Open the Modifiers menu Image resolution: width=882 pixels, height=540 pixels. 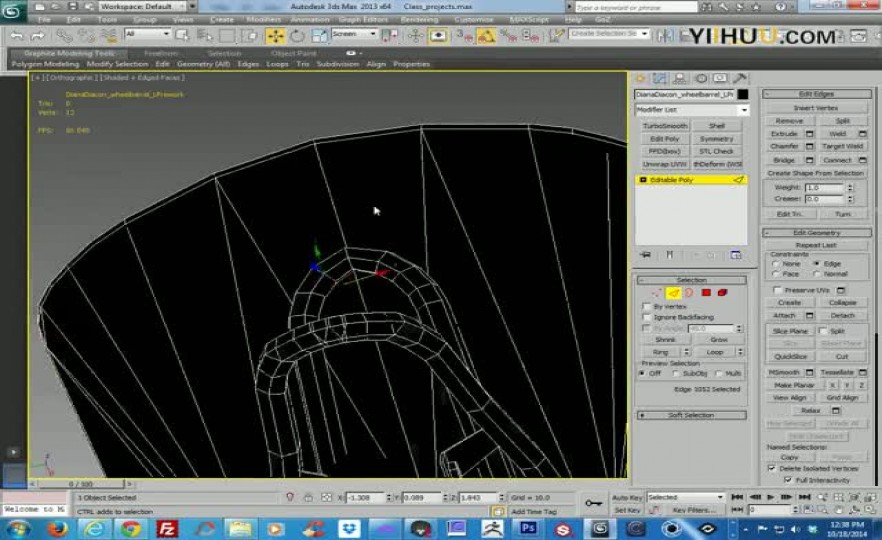(263, 19)
